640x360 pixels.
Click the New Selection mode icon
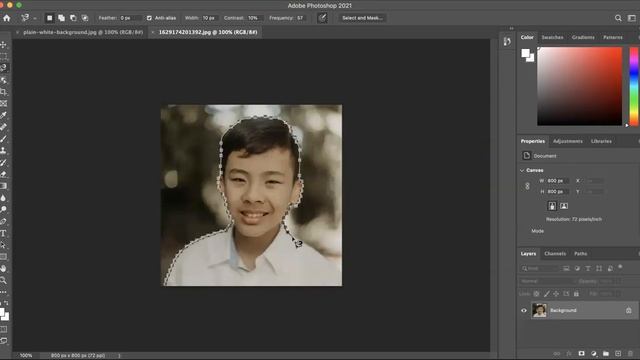[49, 18]
